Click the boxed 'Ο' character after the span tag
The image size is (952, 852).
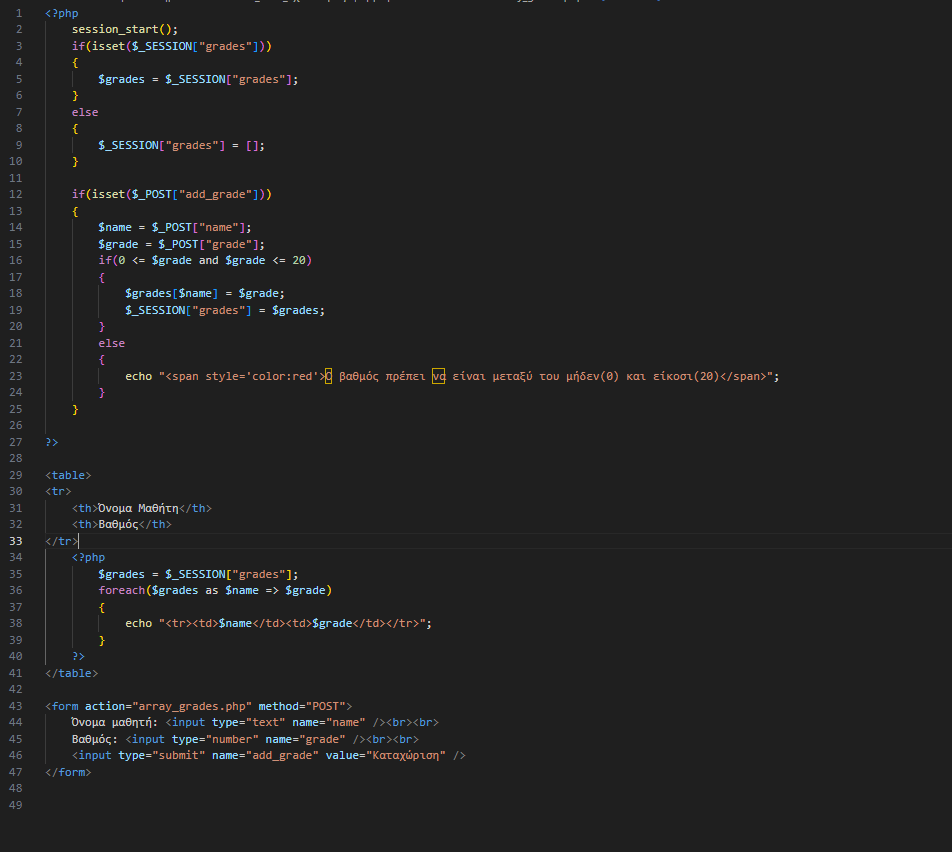pyautogui.click(x=328, y=376)
